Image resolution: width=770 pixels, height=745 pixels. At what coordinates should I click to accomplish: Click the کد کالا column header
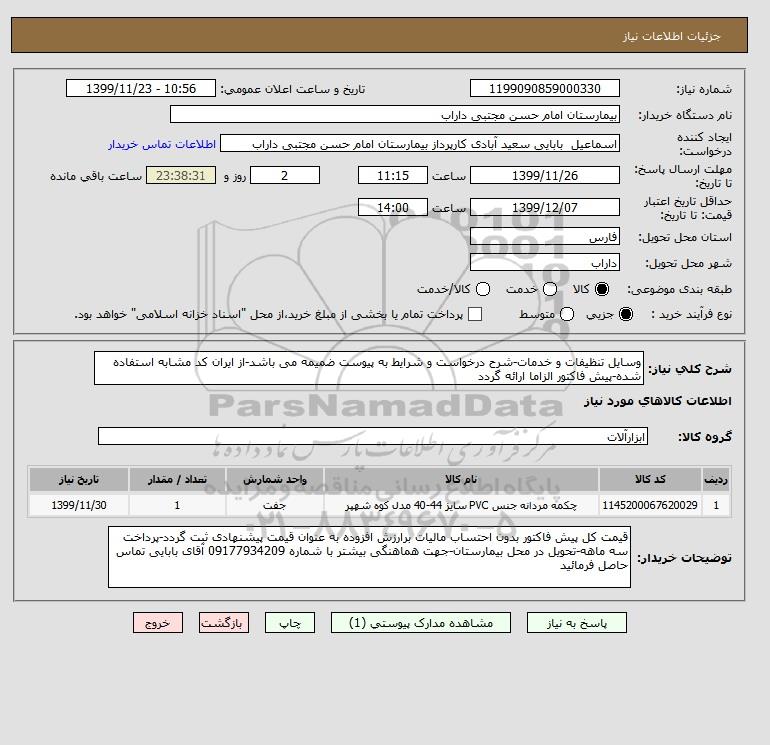coord(650,479)
